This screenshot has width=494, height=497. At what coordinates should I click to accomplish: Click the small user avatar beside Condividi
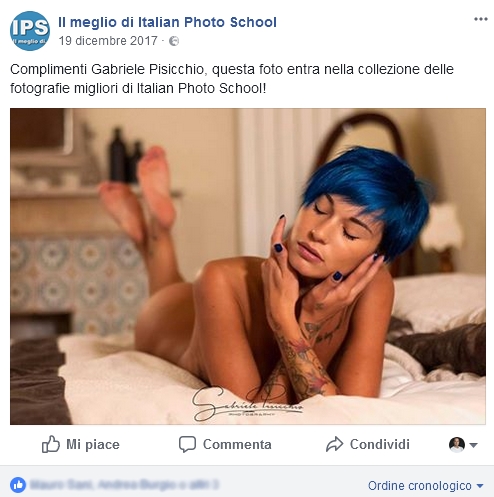[x=457, y=445]
